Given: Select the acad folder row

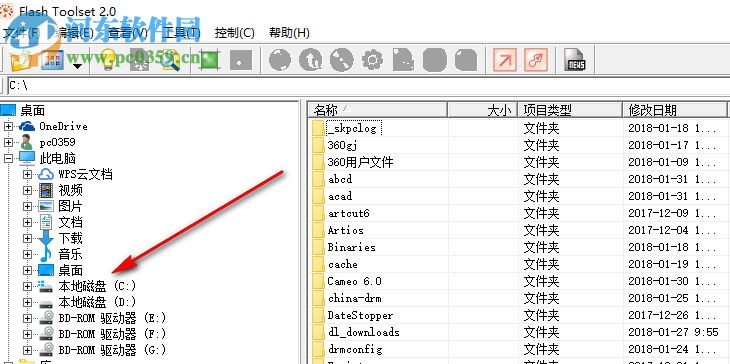Looking at the screenshot, I should click(519, 196).
